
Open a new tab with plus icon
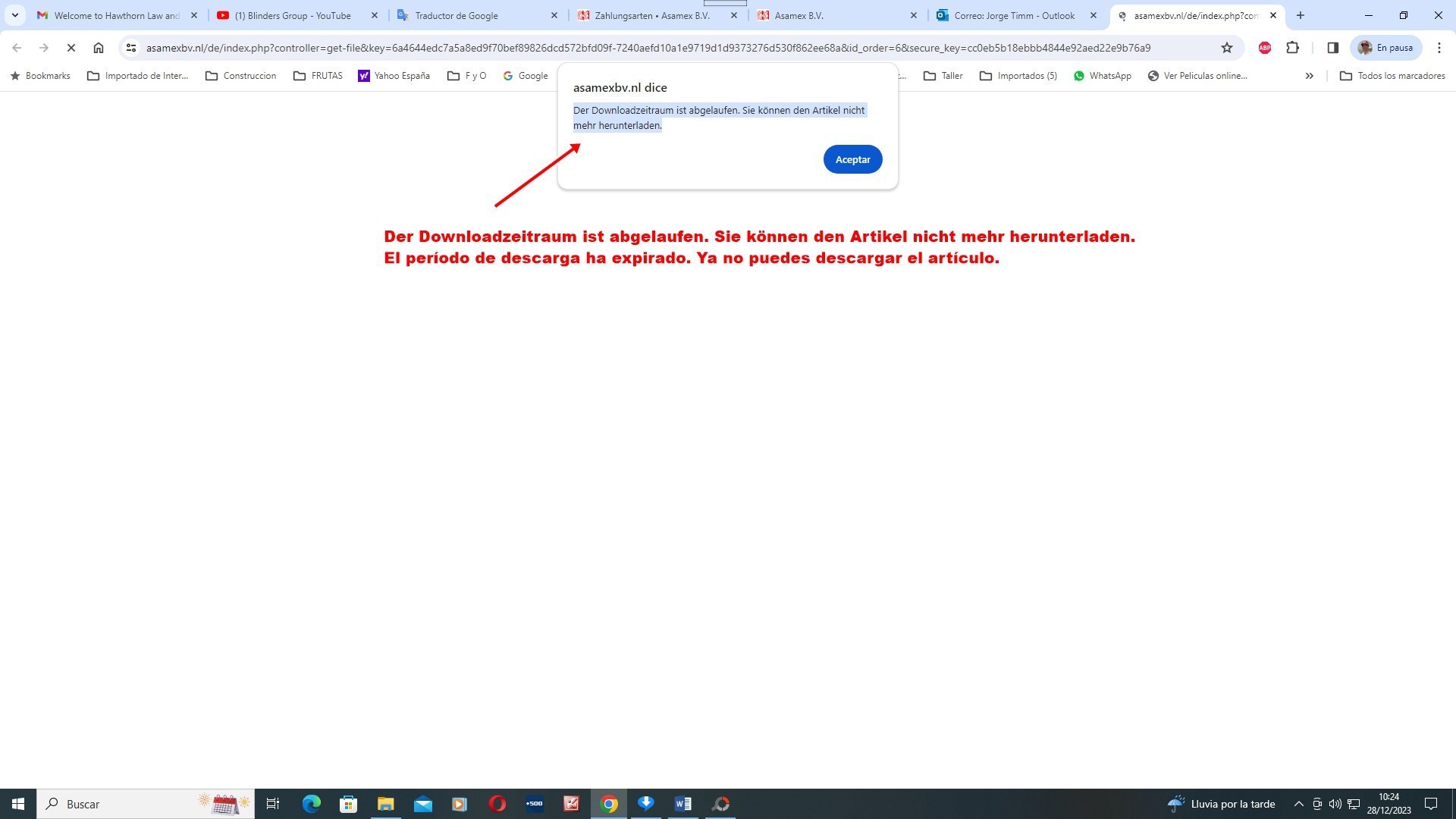[x=1300, y=15]
